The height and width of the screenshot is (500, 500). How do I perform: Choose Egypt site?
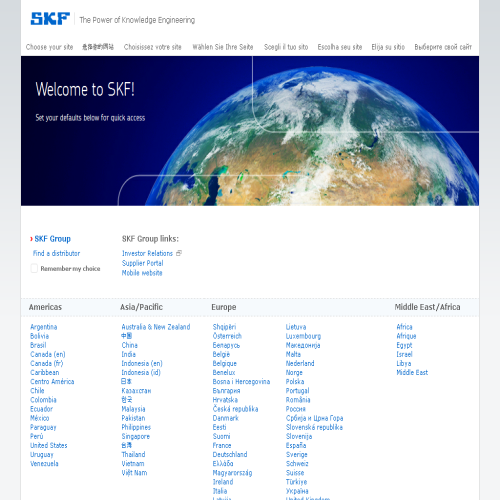tap(404, 345)
